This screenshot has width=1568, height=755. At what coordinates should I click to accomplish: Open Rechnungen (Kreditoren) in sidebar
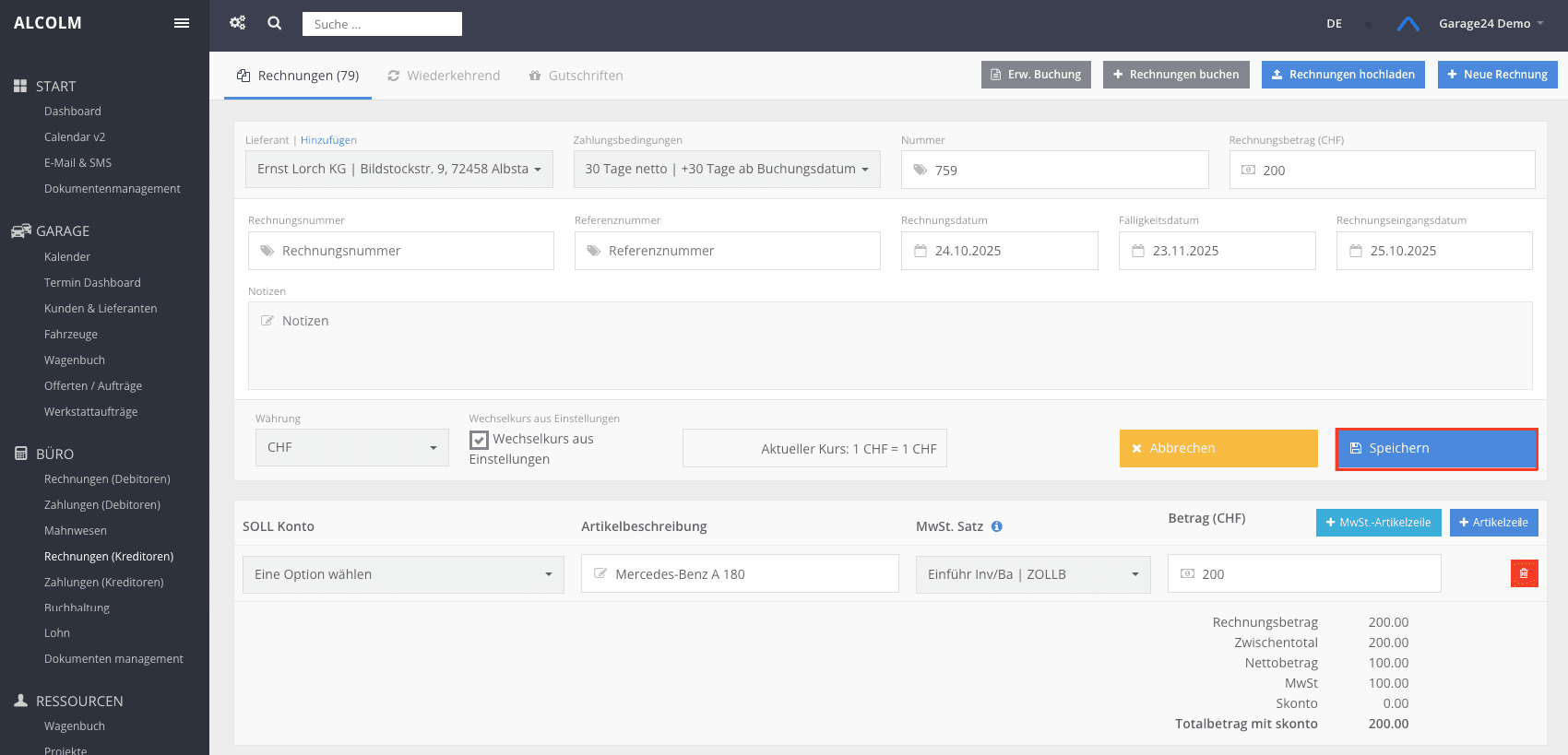pos(109,557)
